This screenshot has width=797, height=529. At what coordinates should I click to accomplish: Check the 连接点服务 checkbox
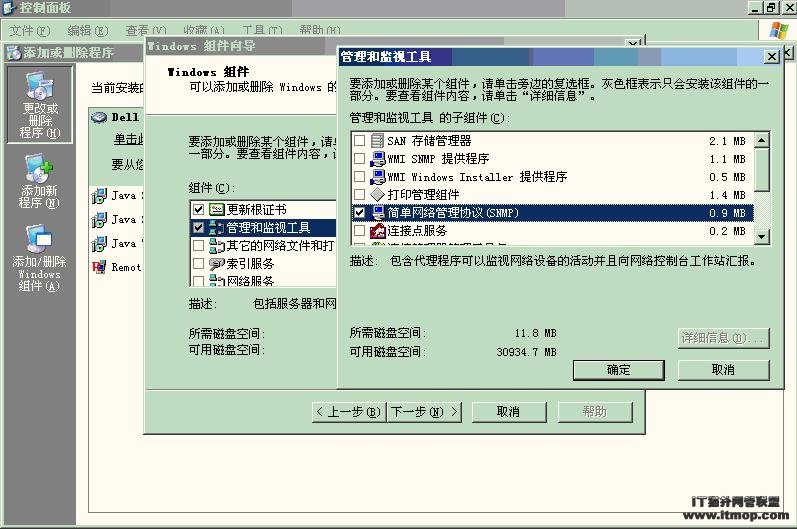pos(359,231)
